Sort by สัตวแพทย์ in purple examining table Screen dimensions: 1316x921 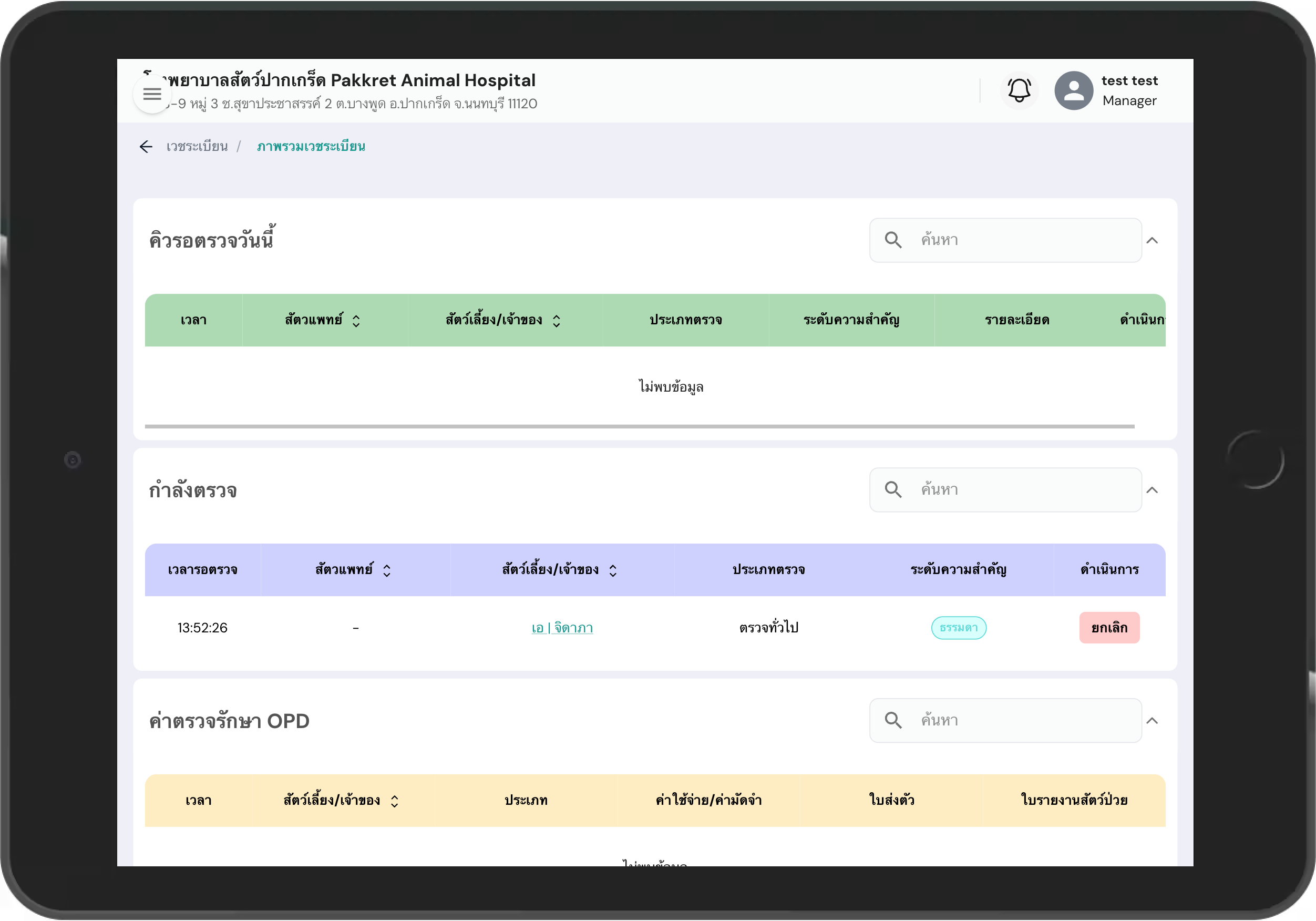click(387, 570)
